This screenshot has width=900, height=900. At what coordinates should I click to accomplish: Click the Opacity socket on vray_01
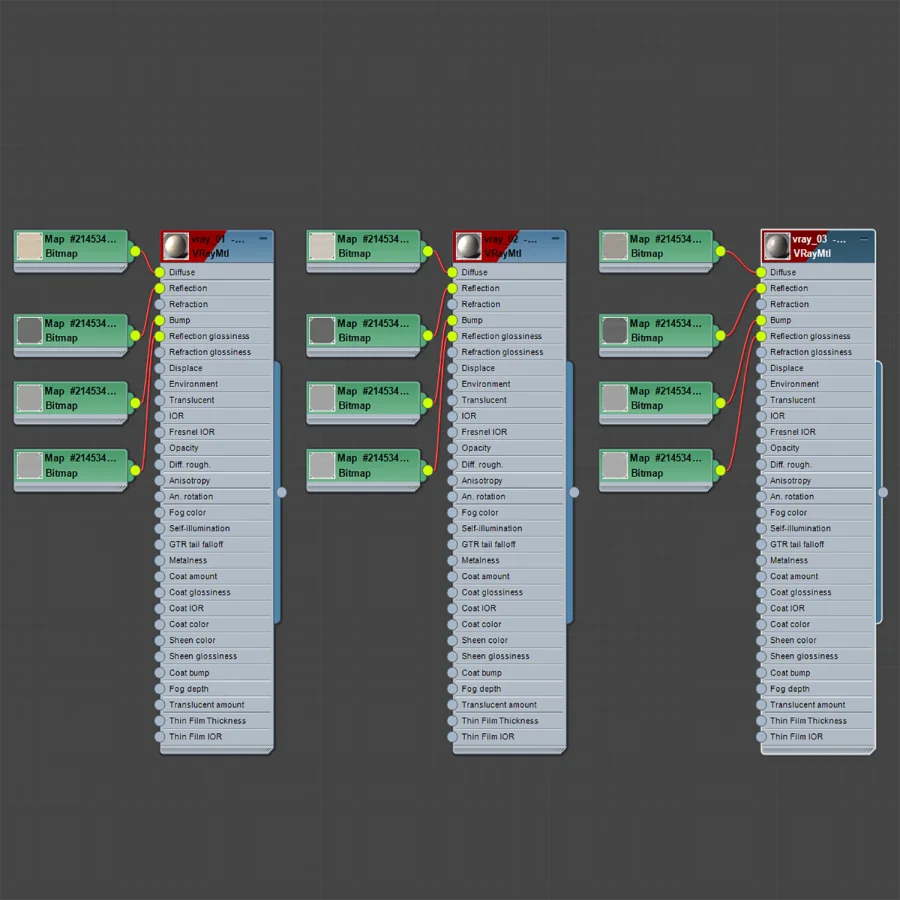(x=160, y=448)
